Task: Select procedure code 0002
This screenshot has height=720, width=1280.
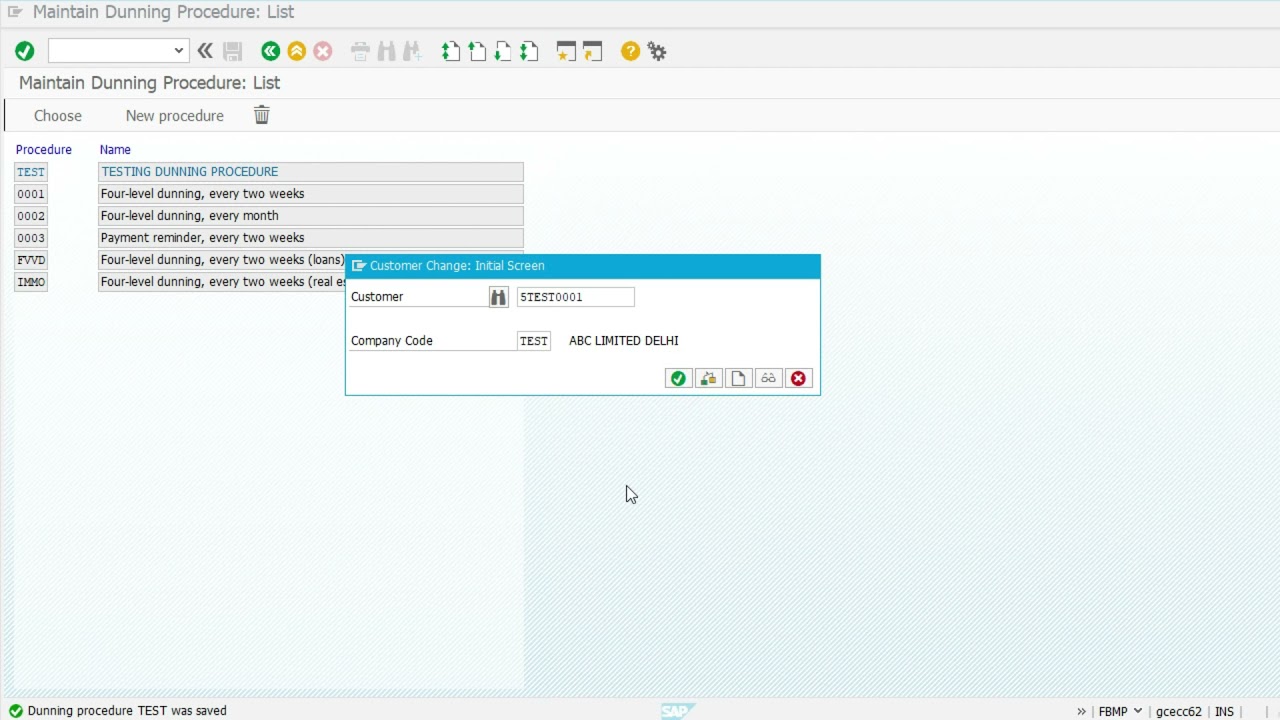Action: coord(31,216)
